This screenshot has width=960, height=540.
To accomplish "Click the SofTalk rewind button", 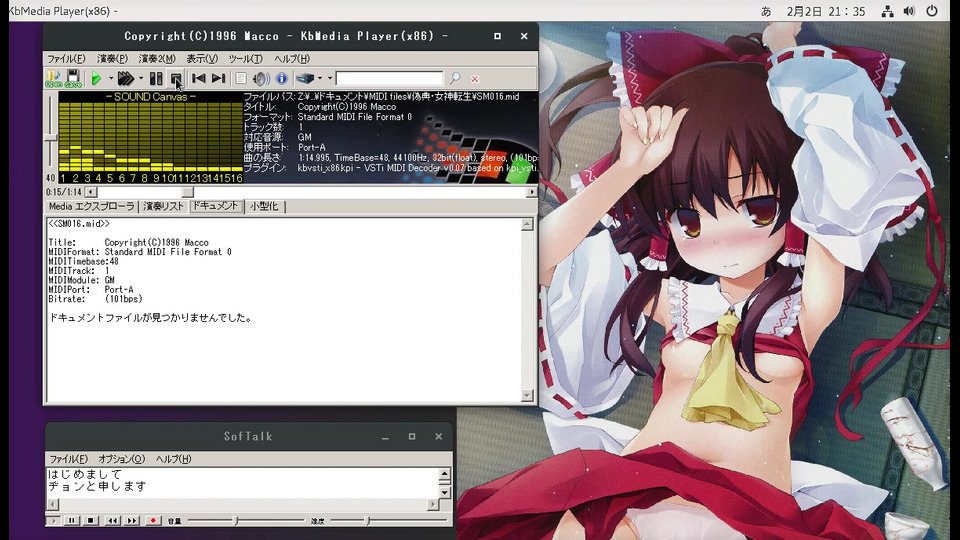I will pyautogui.click(x=113, y=521).
